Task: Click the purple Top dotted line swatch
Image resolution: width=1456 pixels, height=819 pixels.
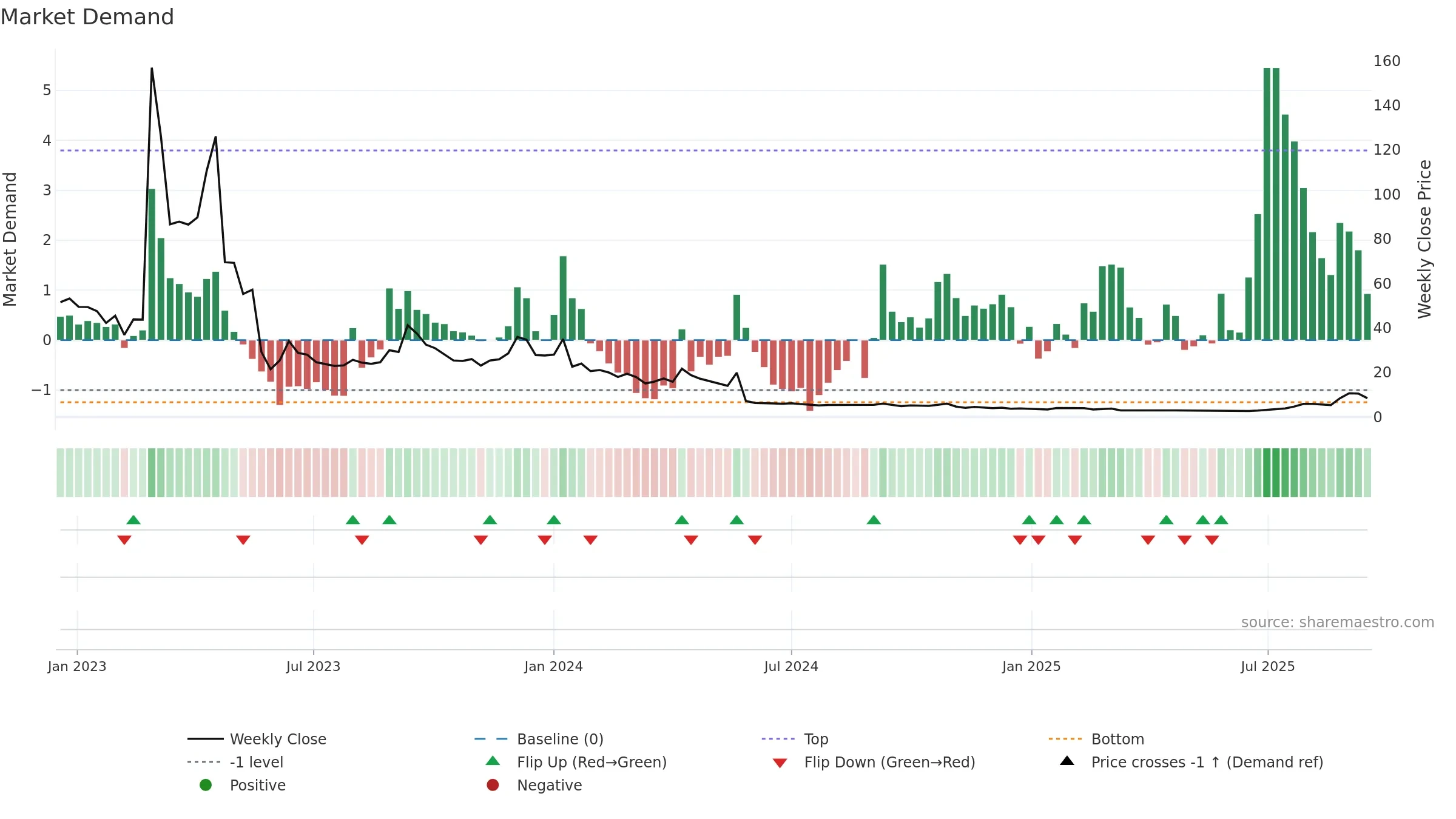Action: 778,739
